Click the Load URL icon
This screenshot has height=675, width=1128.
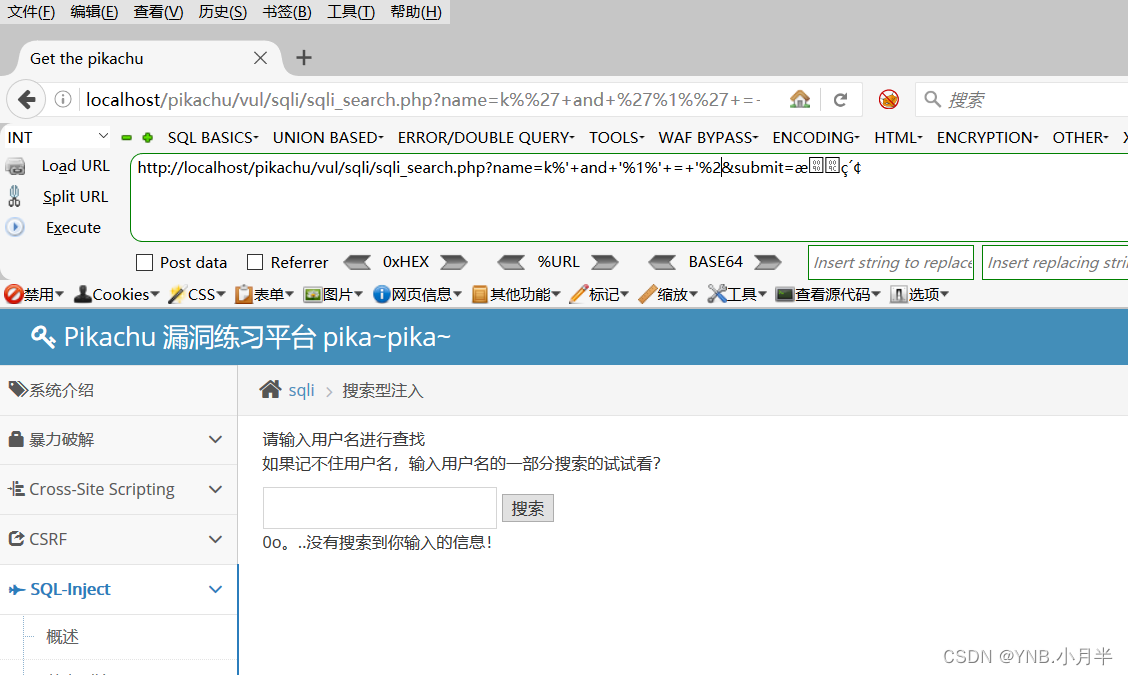pyautogui.click(x=15, y=166)
